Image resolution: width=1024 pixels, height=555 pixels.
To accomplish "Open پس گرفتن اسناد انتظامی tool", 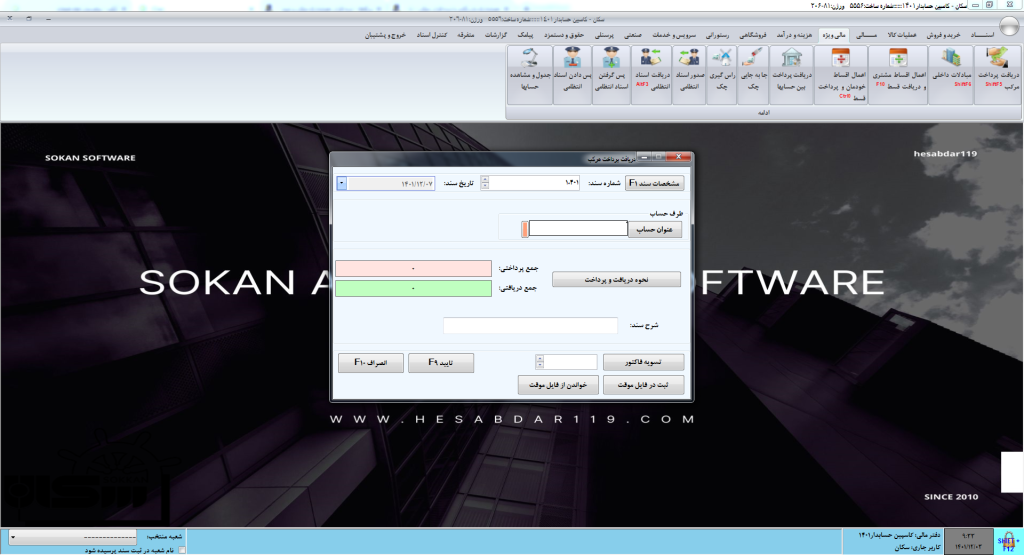I will click(x=611, y=74).
